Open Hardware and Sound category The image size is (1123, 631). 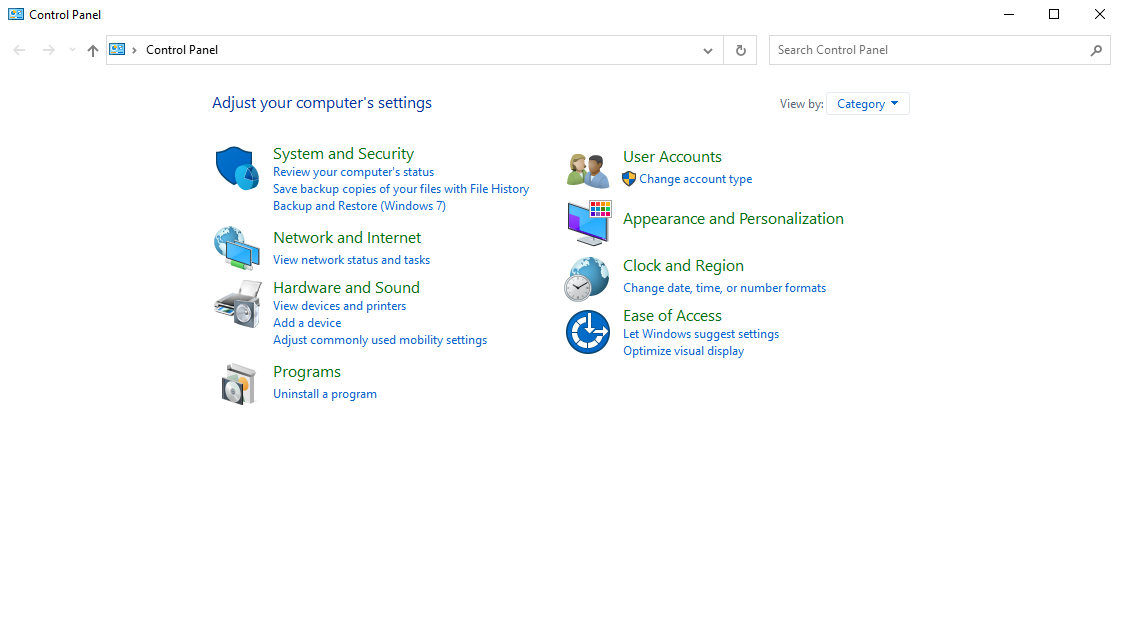coord(346,287)
